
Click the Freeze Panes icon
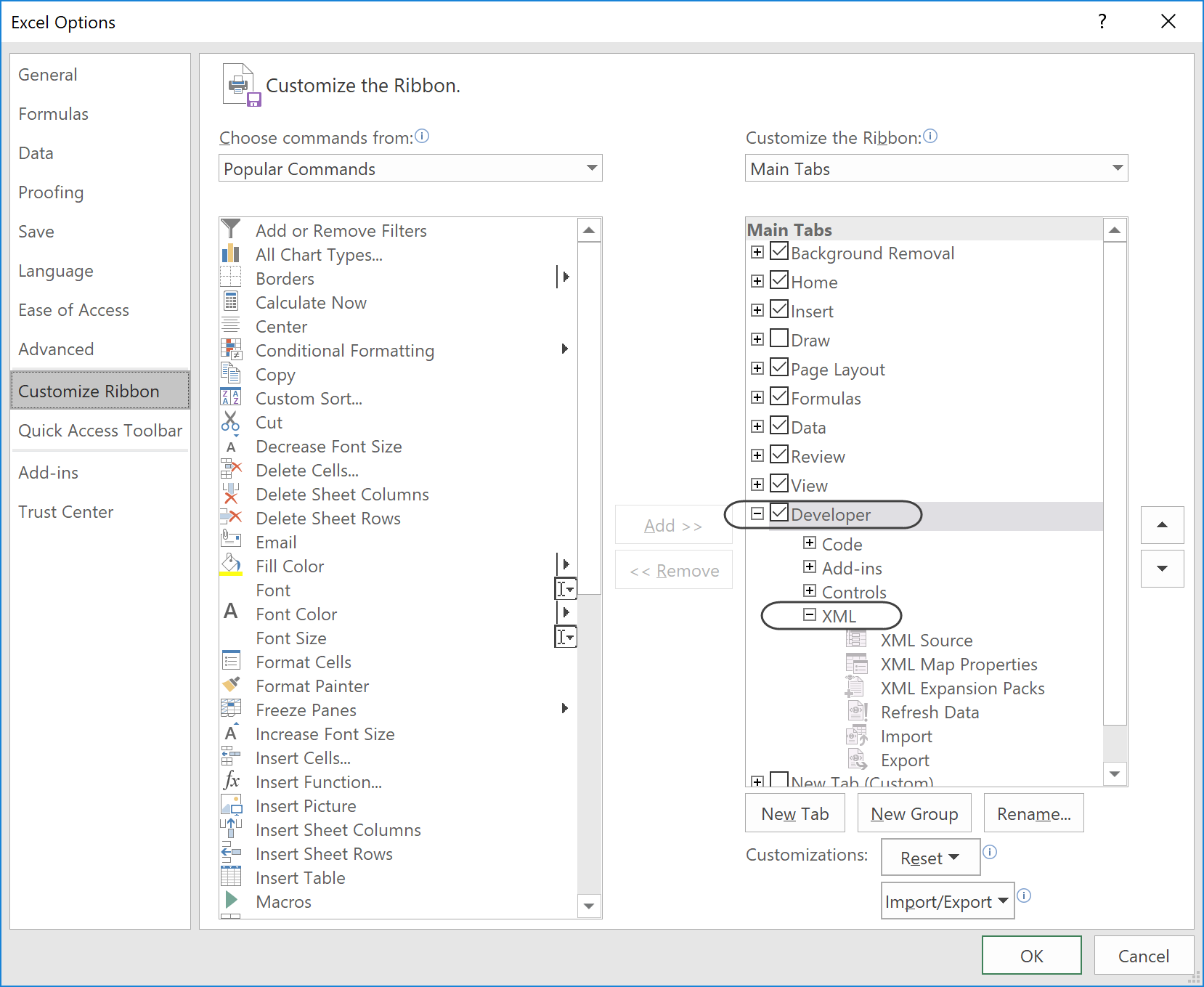click(230, 709)
